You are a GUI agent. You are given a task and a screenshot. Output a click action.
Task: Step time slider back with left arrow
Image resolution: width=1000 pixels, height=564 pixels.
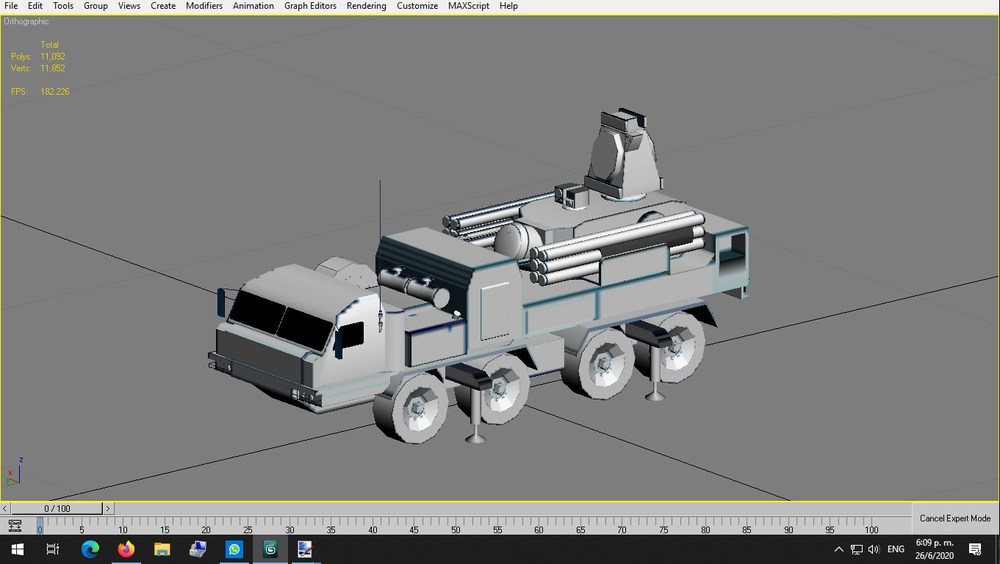point(5,508)
